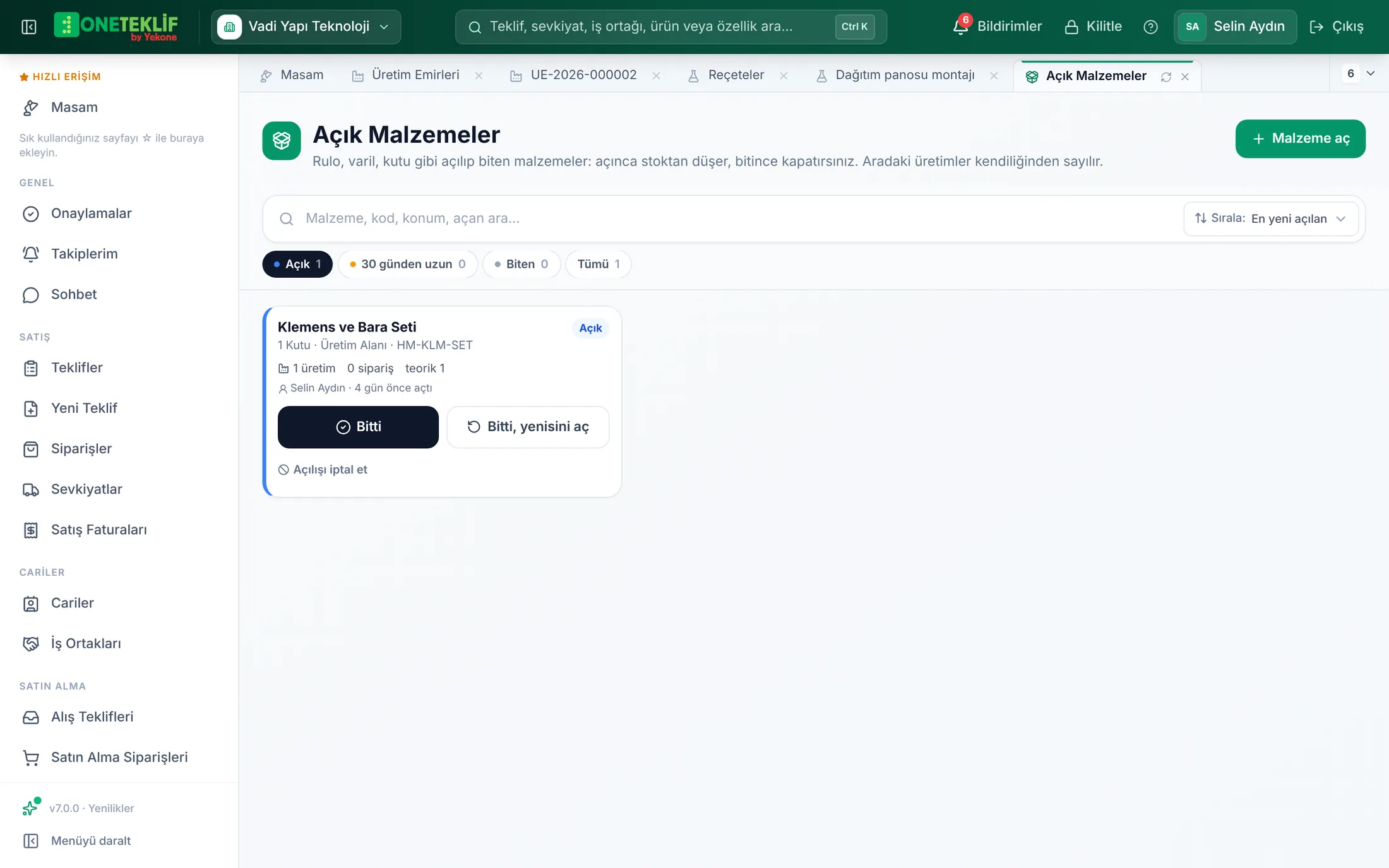1389x868 pixels.
Task: Open İş Ortakları in the sidebar
Action: pos(119,643)
